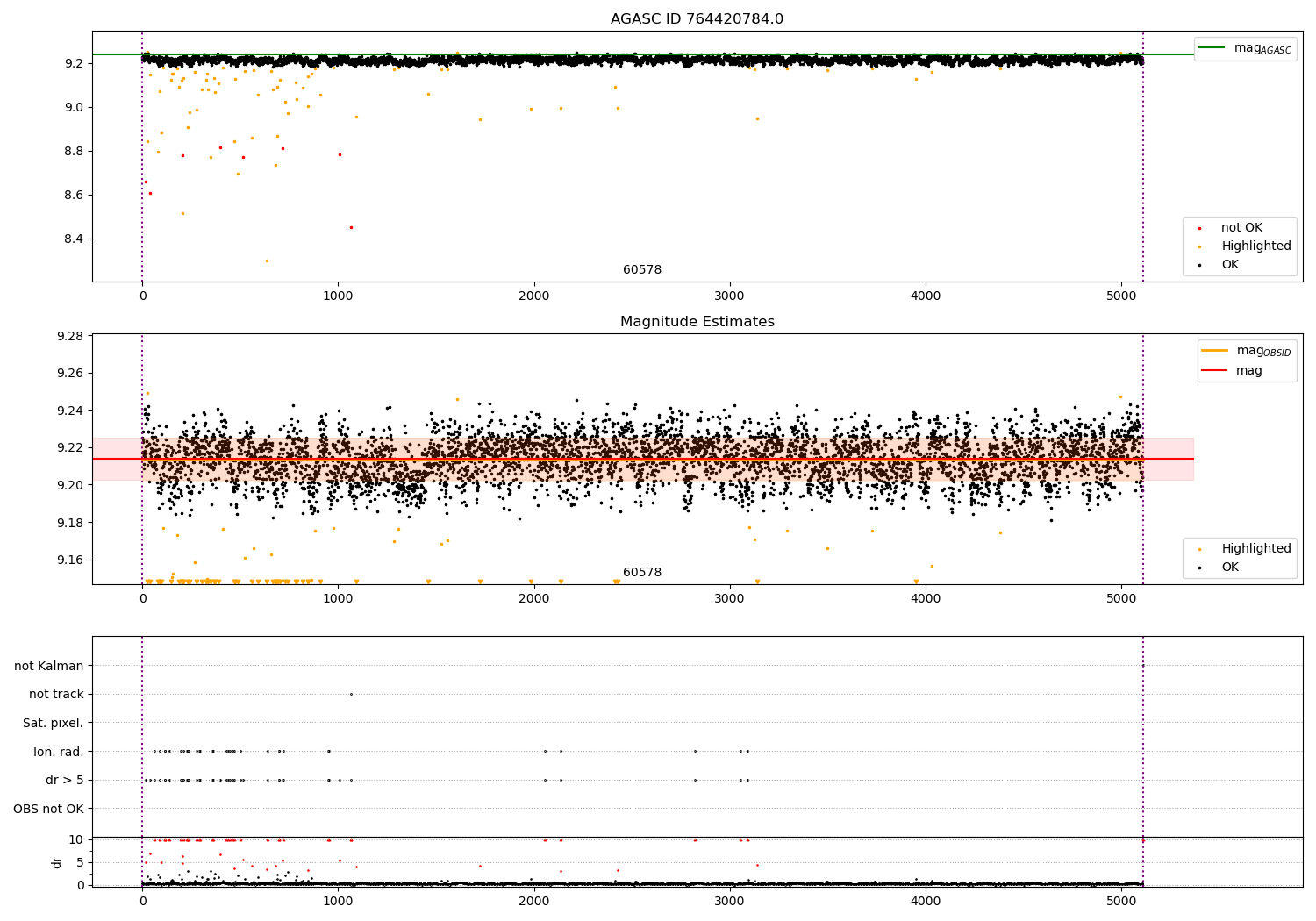Click the '4000' x-tick under the dr plot
Screen dimensions: 1316x921
[926, 901]
